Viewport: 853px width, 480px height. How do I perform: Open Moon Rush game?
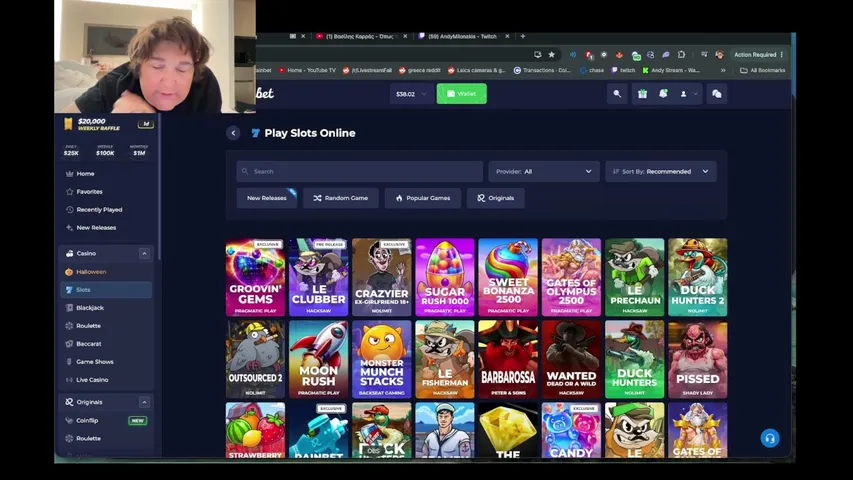[318, 359]
